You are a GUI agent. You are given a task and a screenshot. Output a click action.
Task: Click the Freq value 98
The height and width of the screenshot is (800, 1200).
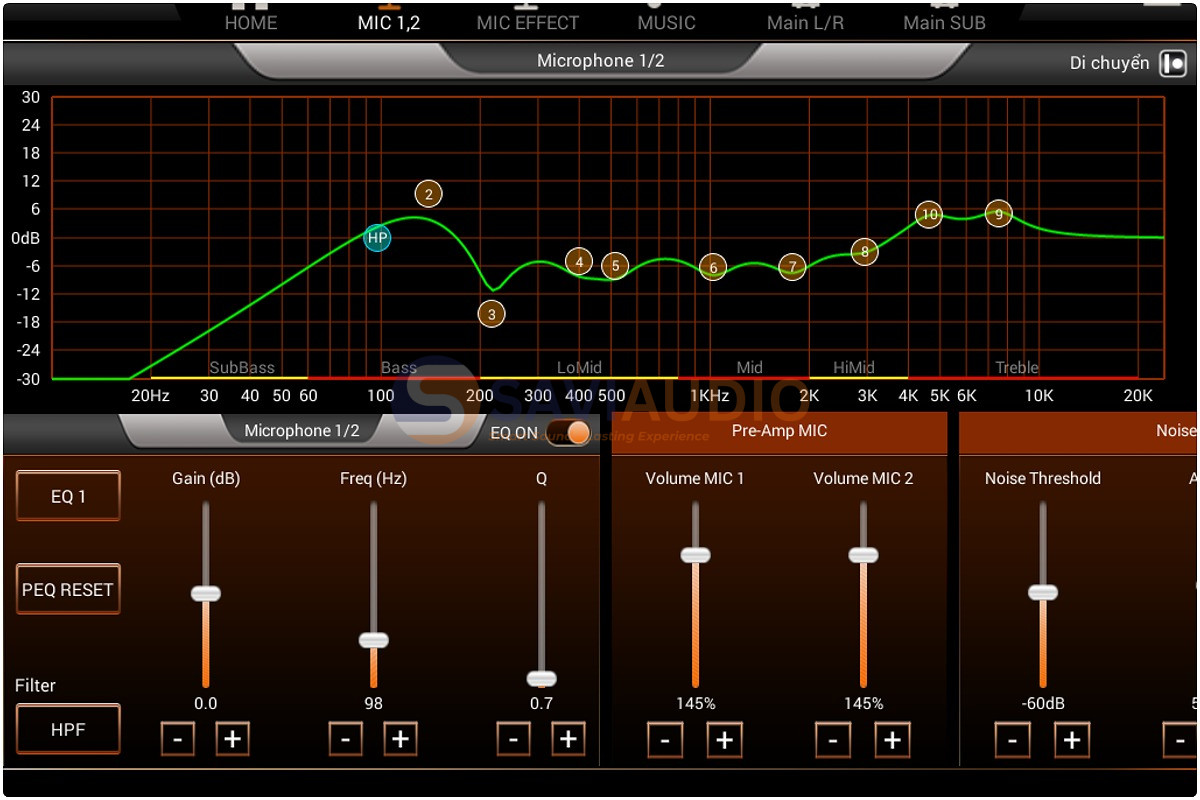click(374, 703)
